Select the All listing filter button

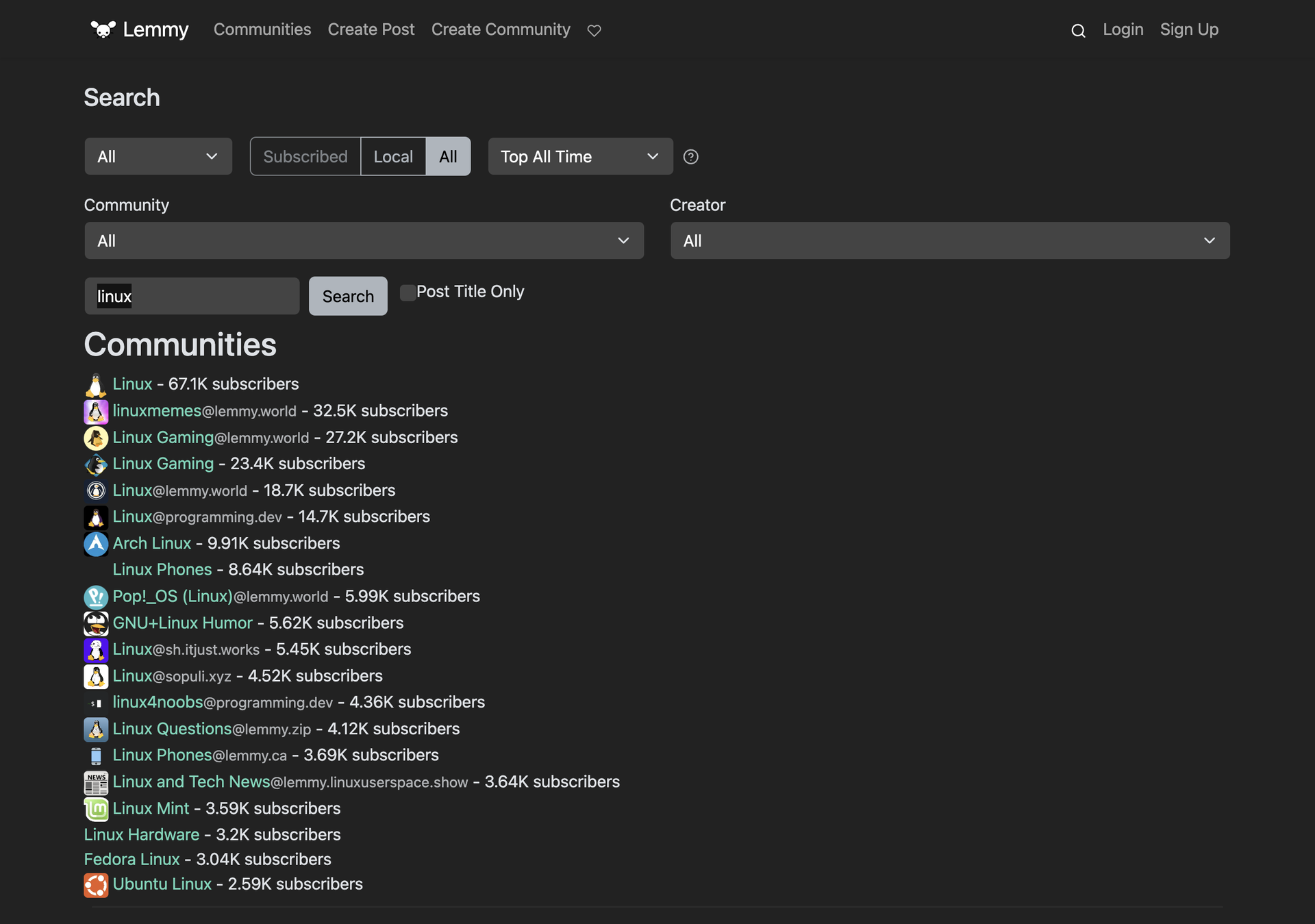pos(448,157)
